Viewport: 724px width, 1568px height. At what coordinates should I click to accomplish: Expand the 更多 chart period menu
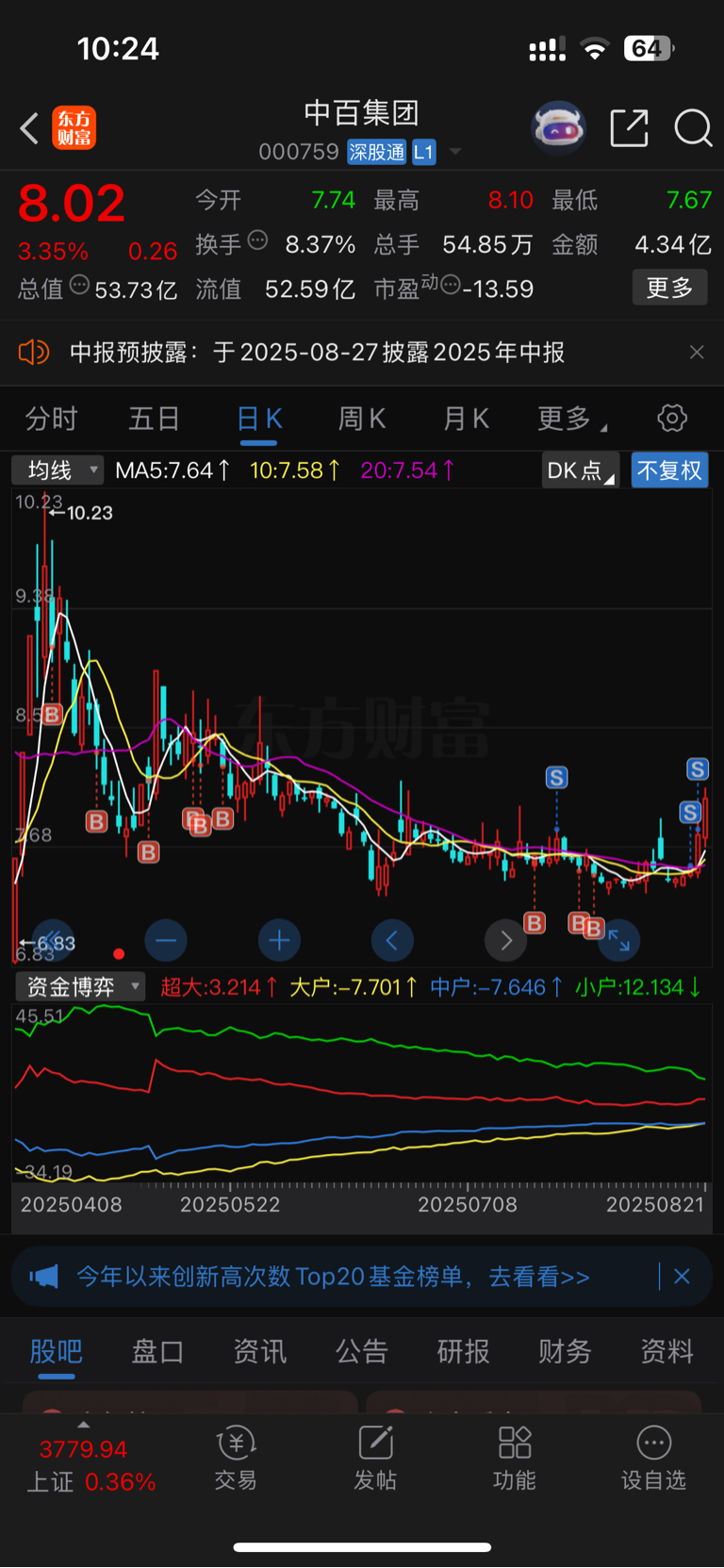coord(572,419)
